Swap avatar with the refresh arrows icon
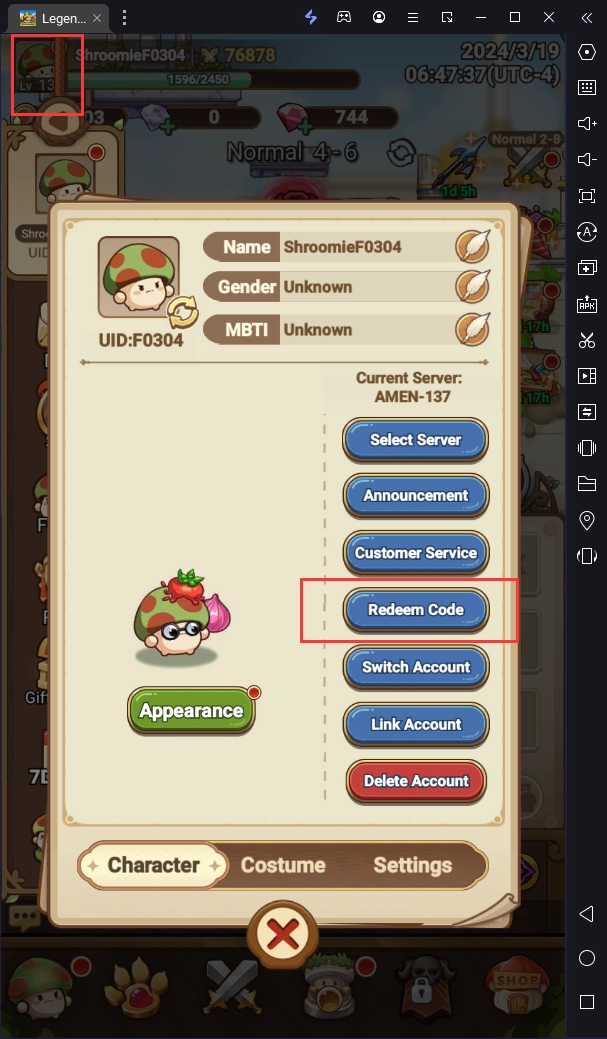607x1039 pixels. click(x=182, y=313)
